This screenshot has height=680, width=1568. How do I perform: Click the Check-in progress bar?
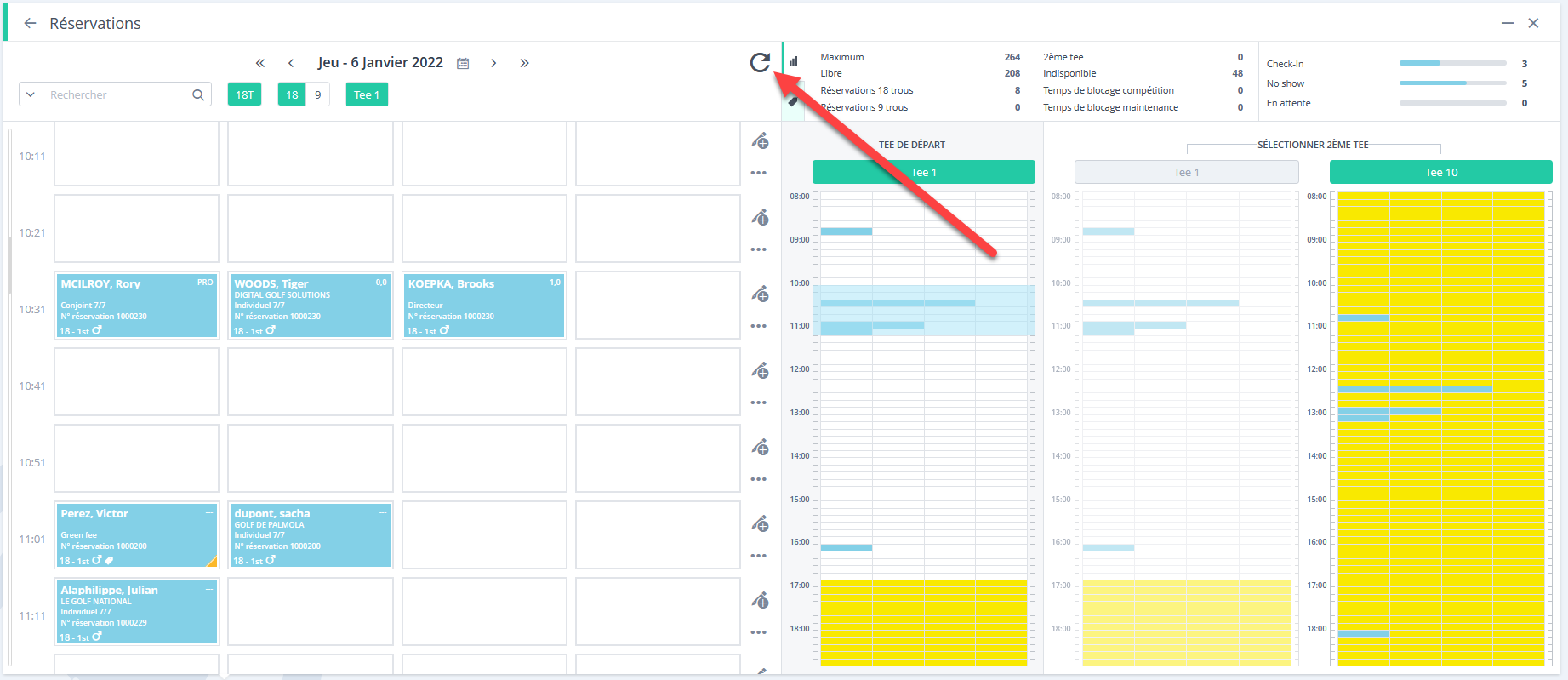point(1453,63)
